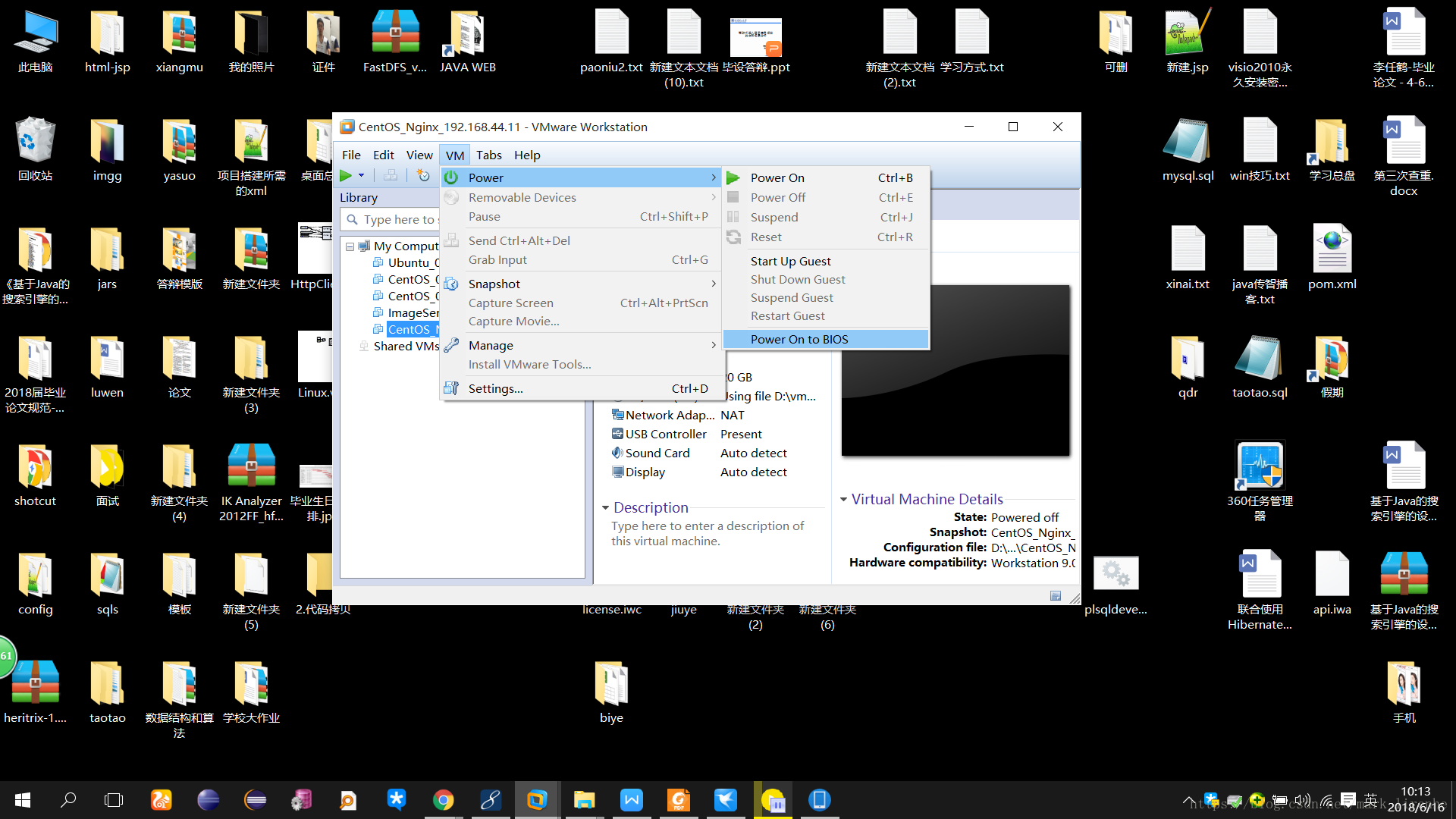Open Chrome from the taskbar
The height and width of the screenshot is (819, 1456).
tap(444, 800)
